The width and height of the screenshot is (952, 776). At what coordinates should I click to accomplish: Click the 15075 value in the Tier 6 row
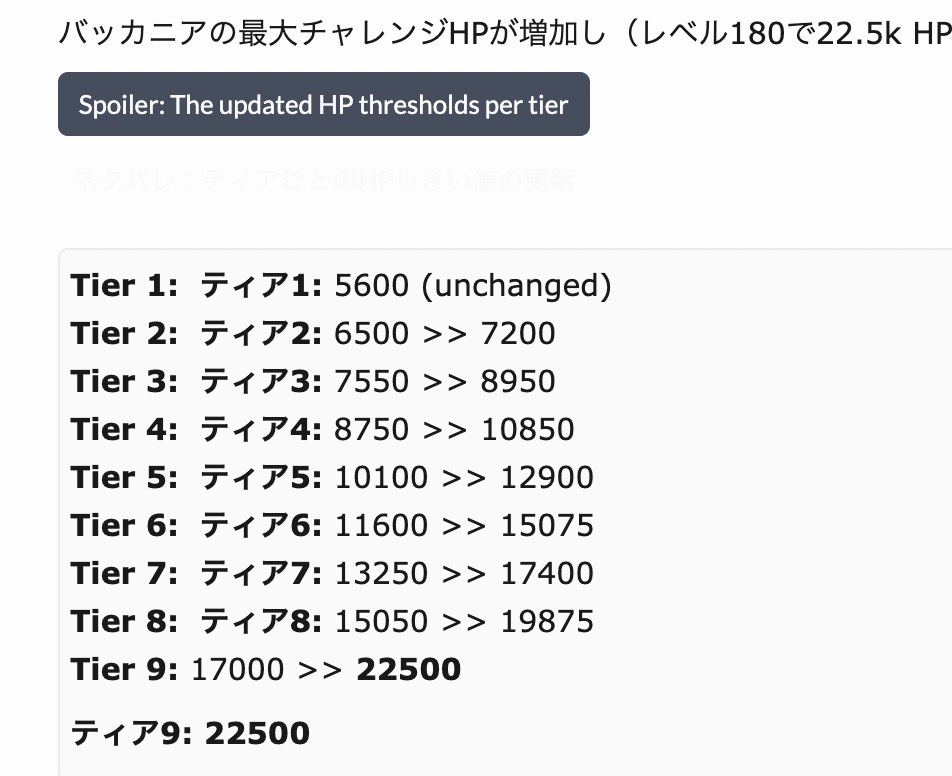tap(546, 526)
